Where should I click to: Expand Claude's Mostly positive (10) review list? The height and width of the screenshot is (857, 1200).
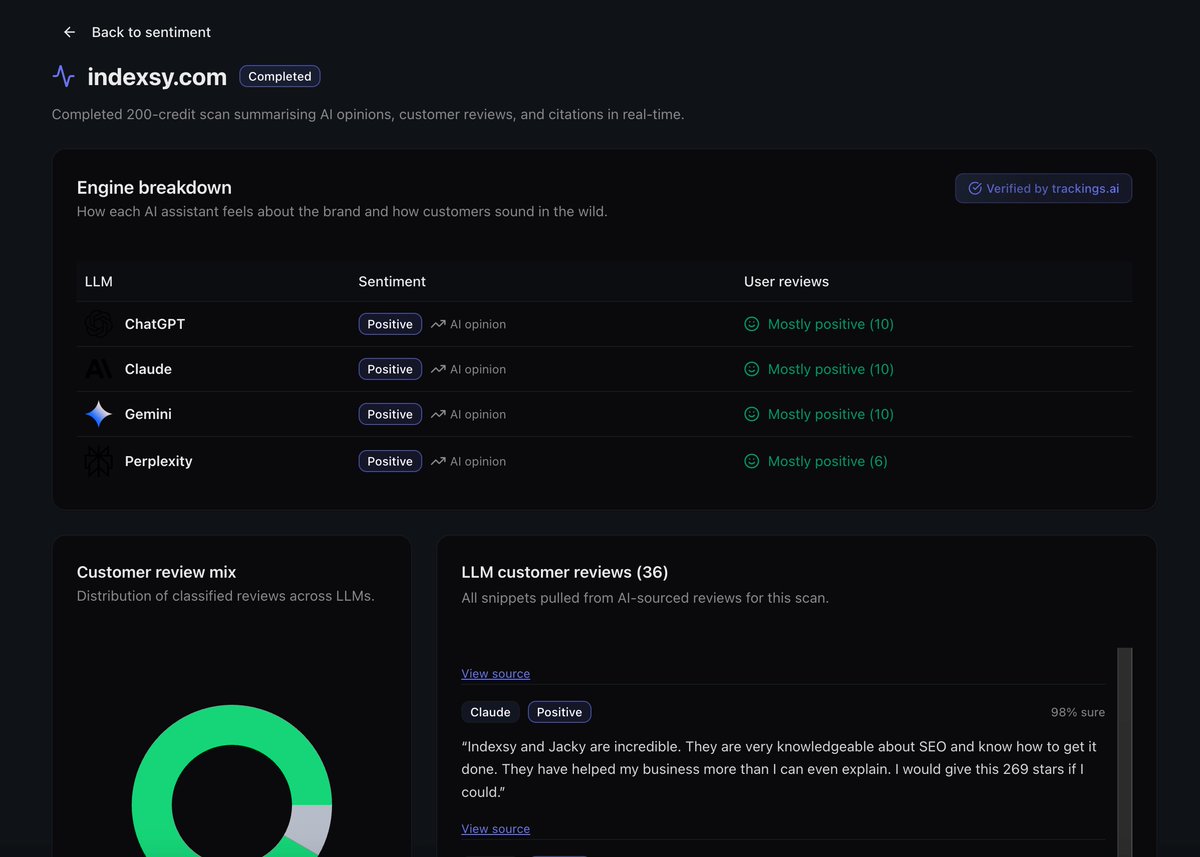830,368
